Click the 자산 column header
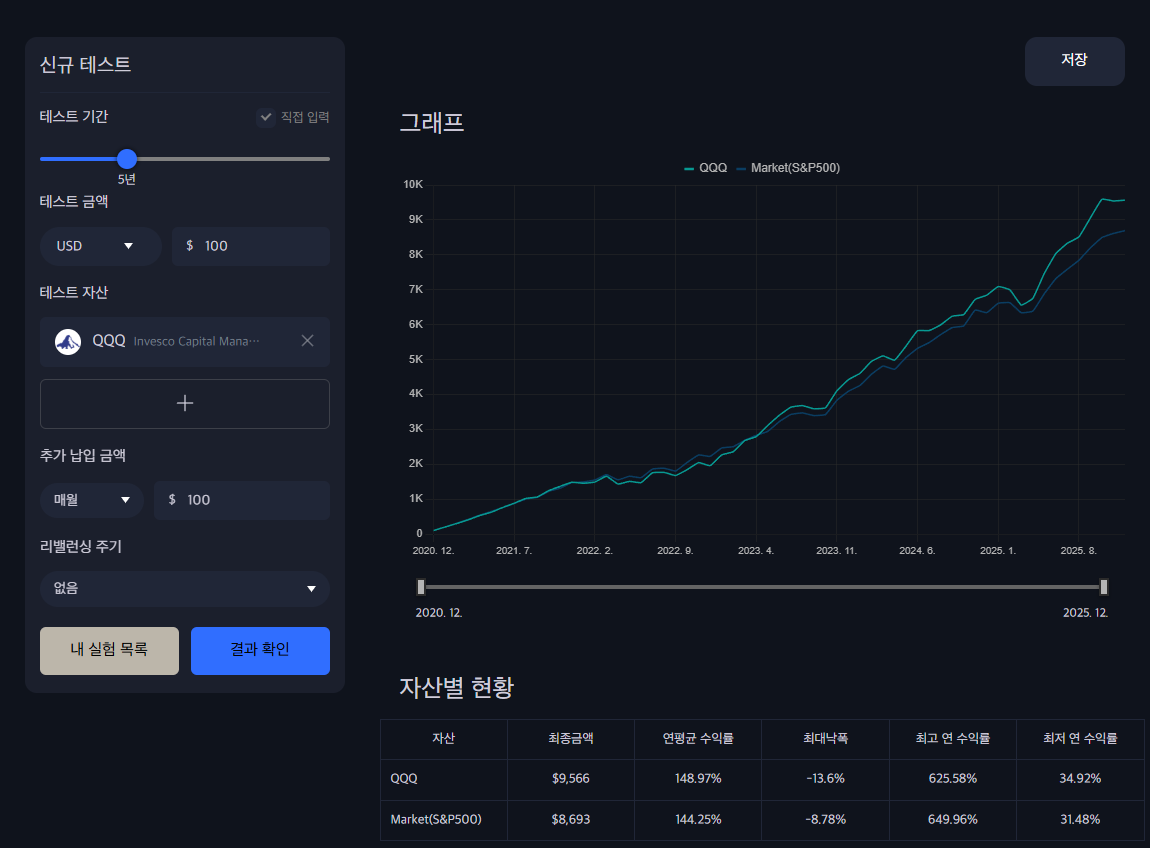This screenshot has height=848, width=1150. (x=444, y=739)
